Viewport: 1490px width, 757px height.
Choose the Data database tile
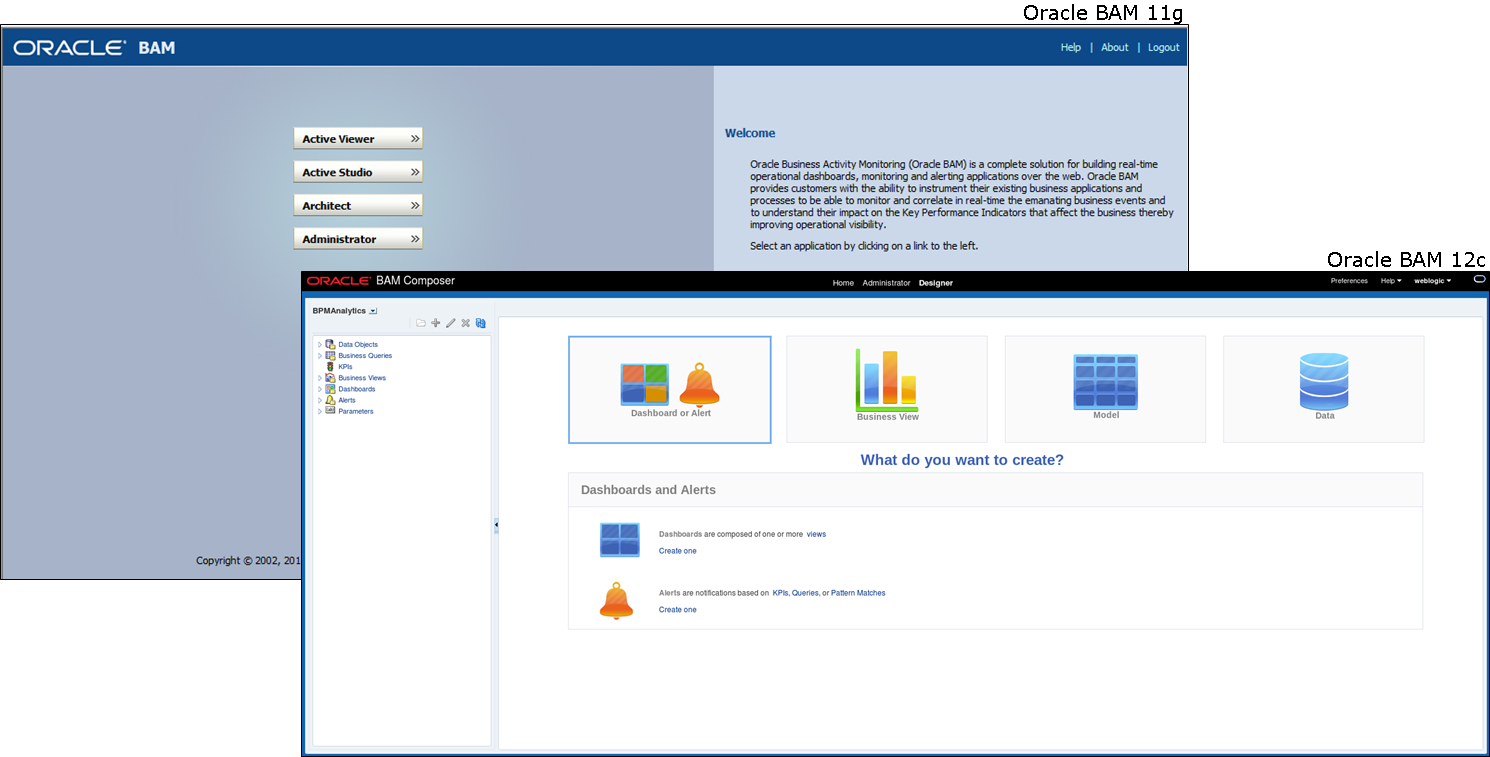click(1323, 389)
